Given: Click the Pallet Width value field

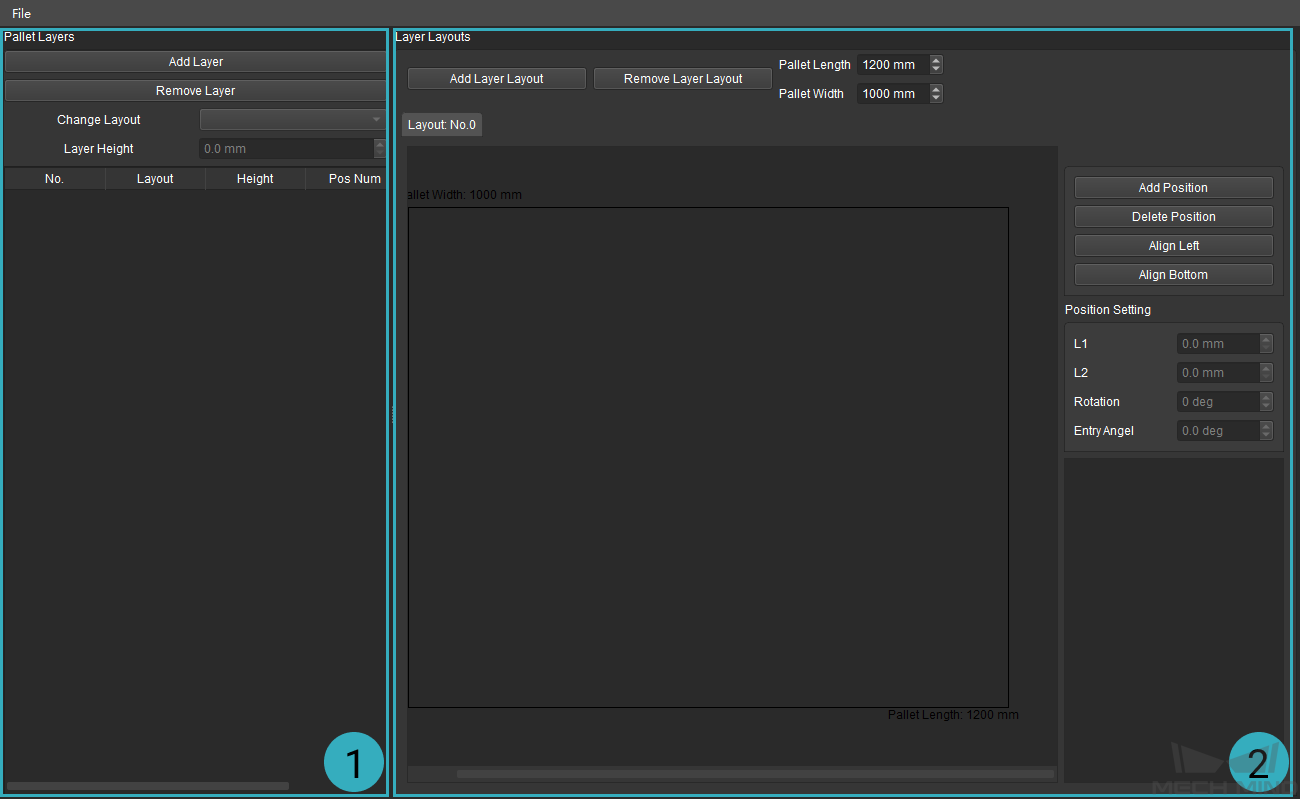Looking at the screenshot, I should coord(891,94).
